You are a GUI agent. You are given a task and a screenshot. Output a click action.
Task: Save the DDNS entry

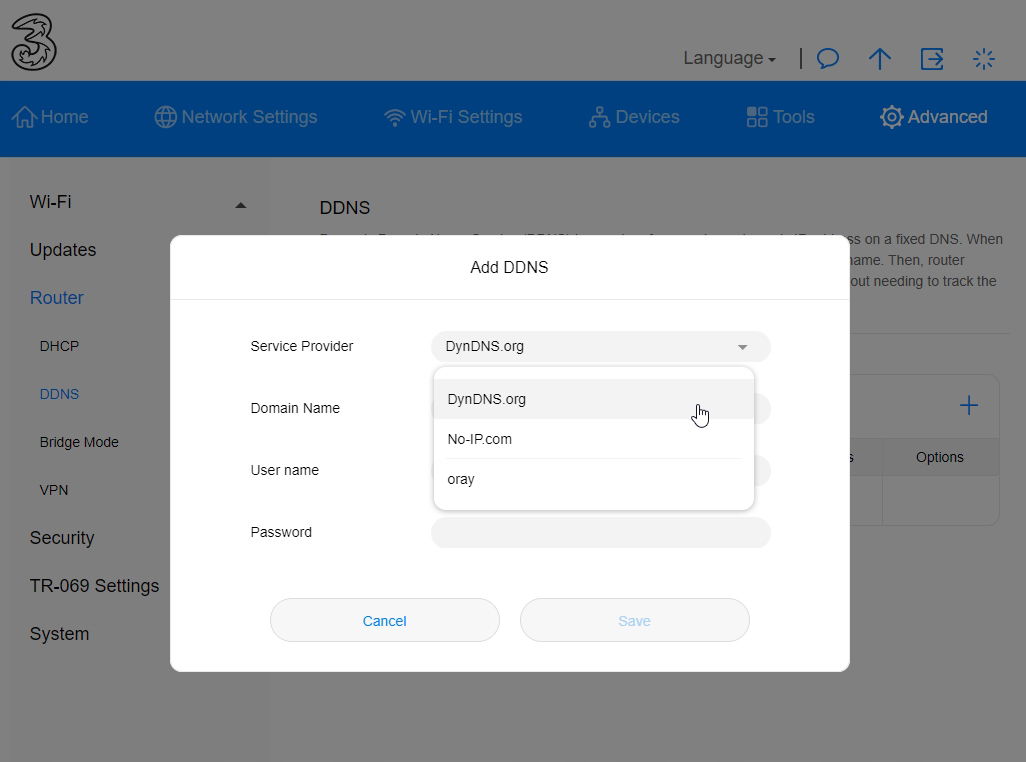click(635, 620)
